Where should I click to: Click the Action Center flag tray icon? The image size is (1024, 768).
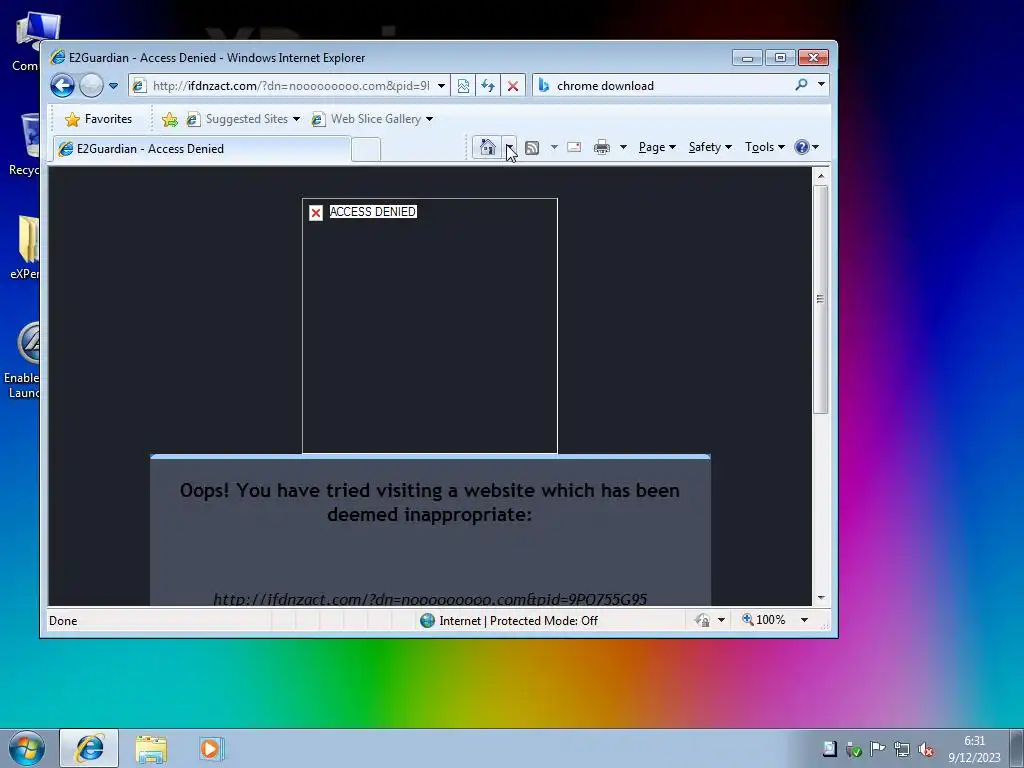878,749
